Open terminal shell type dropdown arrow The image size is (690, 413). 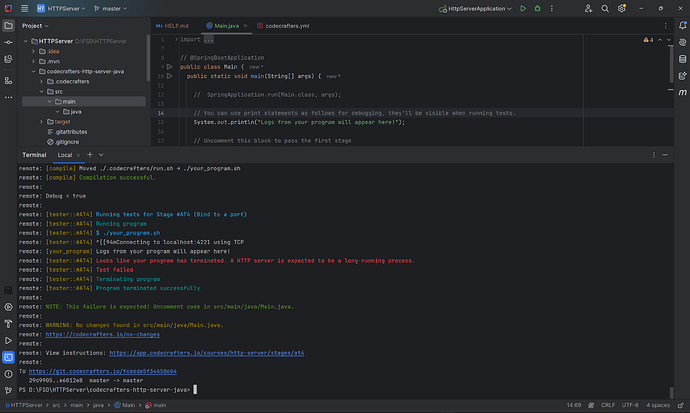point(101,155)
